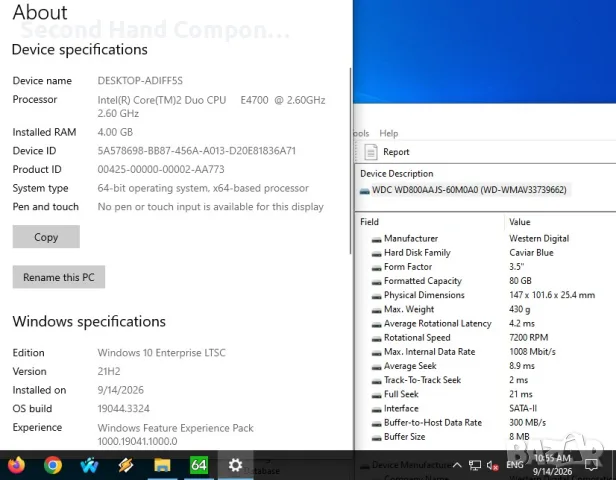Click the Max. Weight row icon
Viewport: 616px width, 480px height.
[376, 310]
